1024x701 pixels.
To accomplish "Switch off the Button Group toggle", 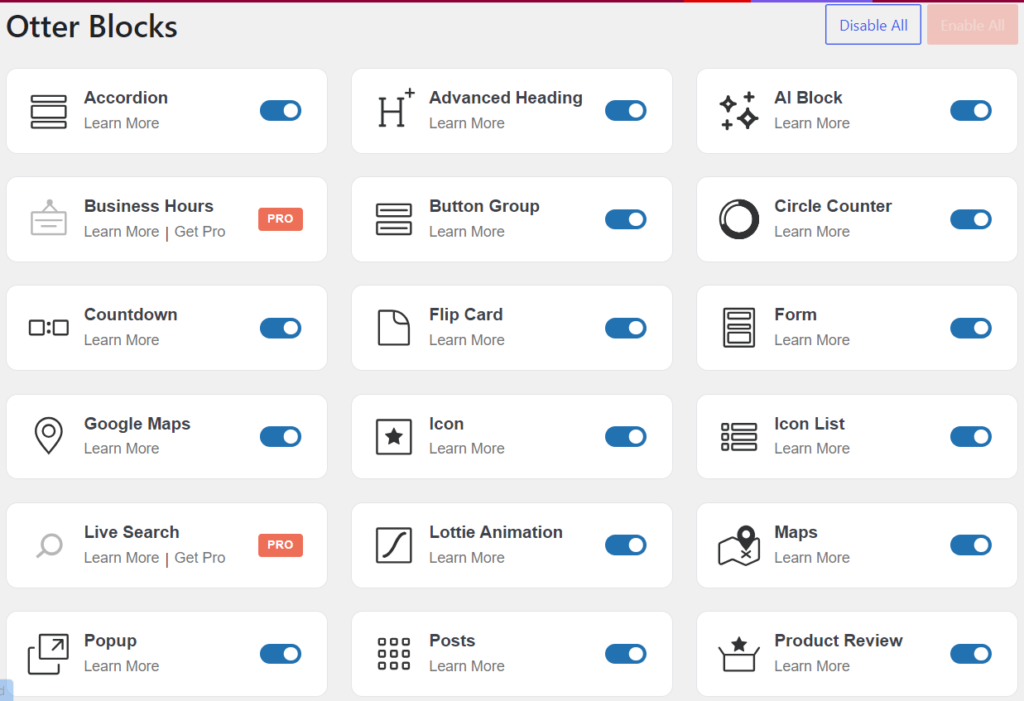I will (x=626, y=220).
